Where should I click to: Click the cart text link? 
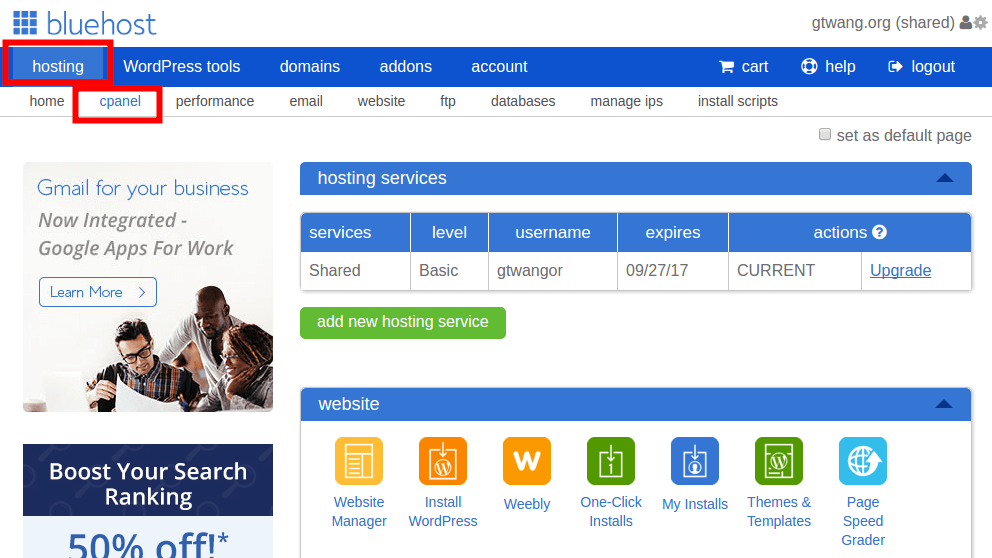pyautogui.click(x=755, y=66)
